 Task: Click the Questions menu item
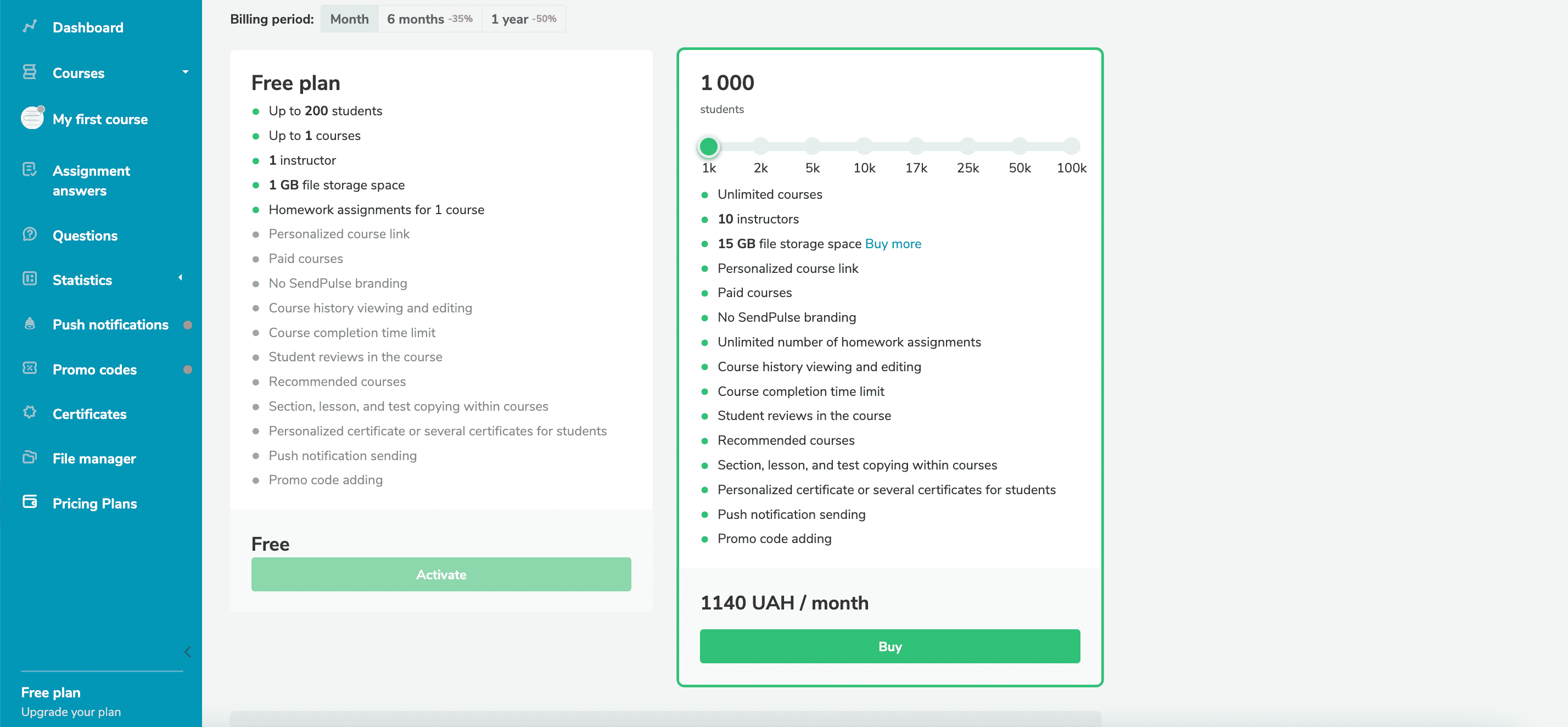coord(84,235)
